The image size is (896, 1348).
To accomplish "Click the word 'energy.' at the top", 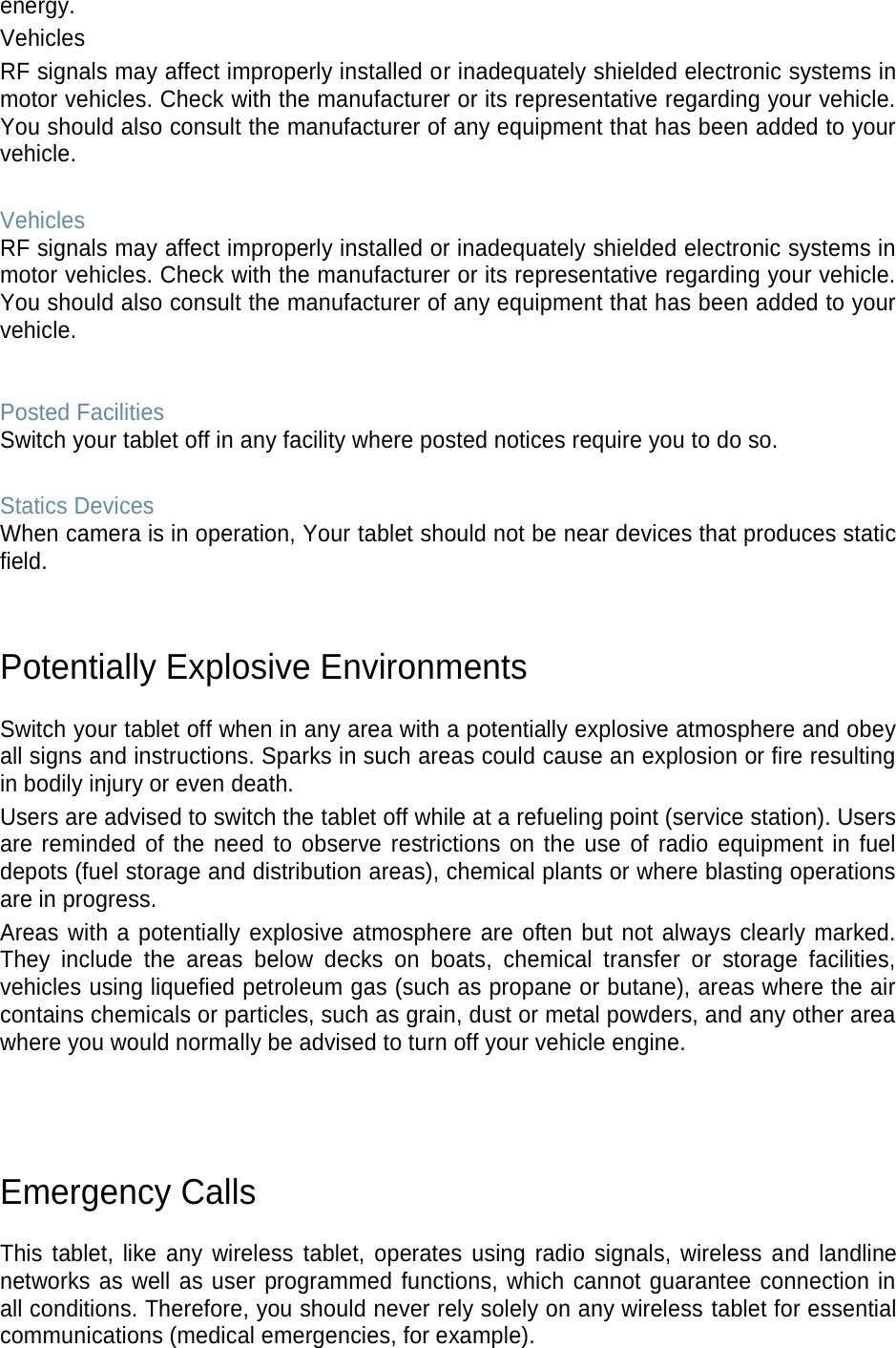I will click(x=37, y=8).
